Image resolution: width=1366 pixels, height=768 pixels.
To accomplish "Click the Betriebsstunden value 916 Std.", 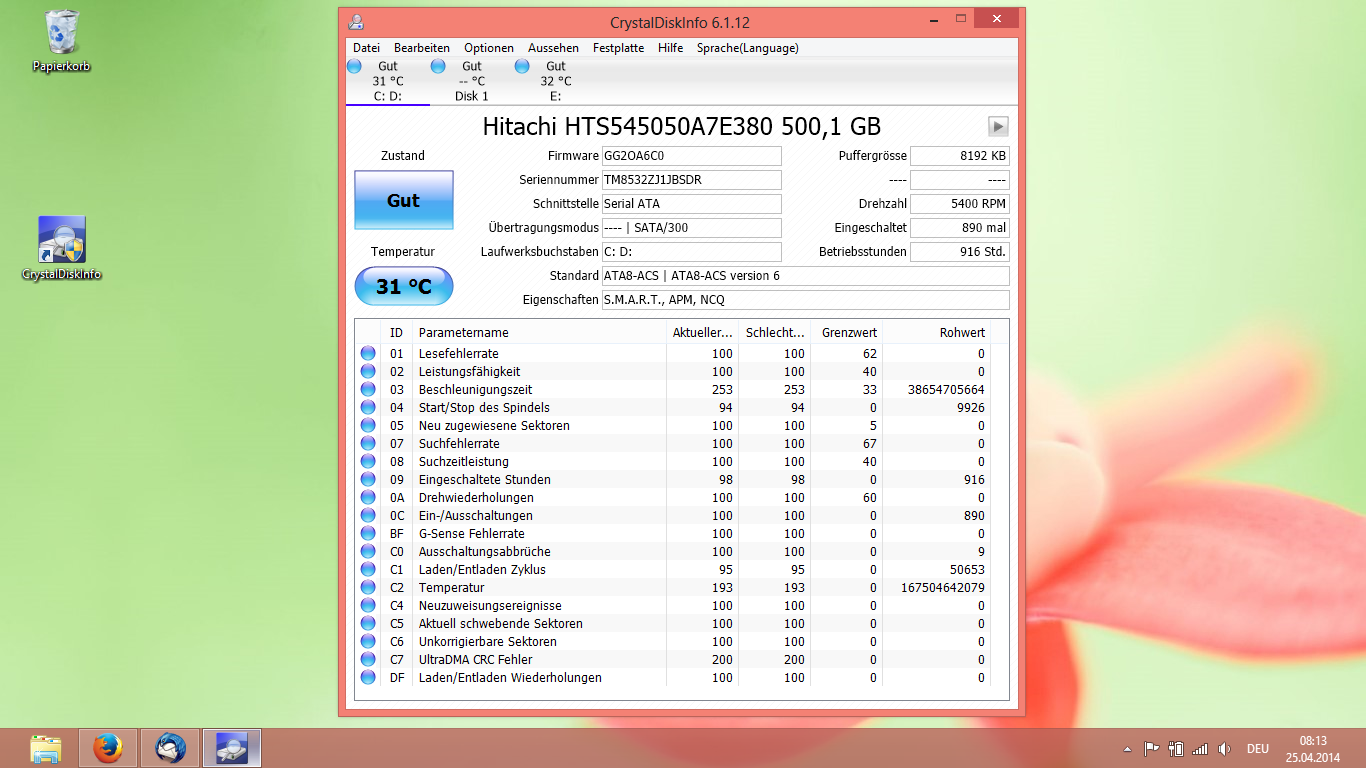I will coord(960,252).
